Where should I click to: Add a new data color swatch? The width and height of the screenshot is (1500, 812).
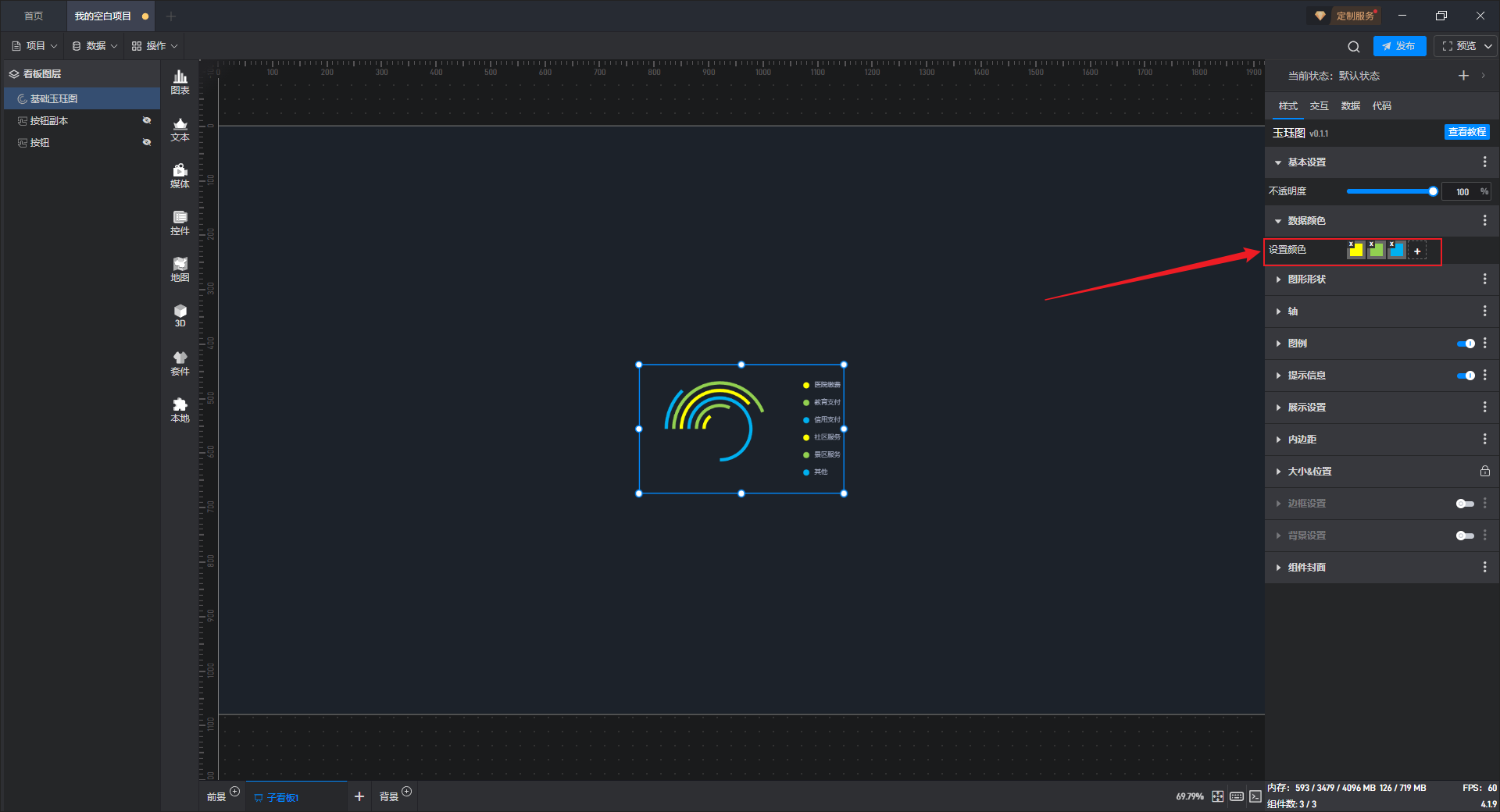[x=1417, y=251]
